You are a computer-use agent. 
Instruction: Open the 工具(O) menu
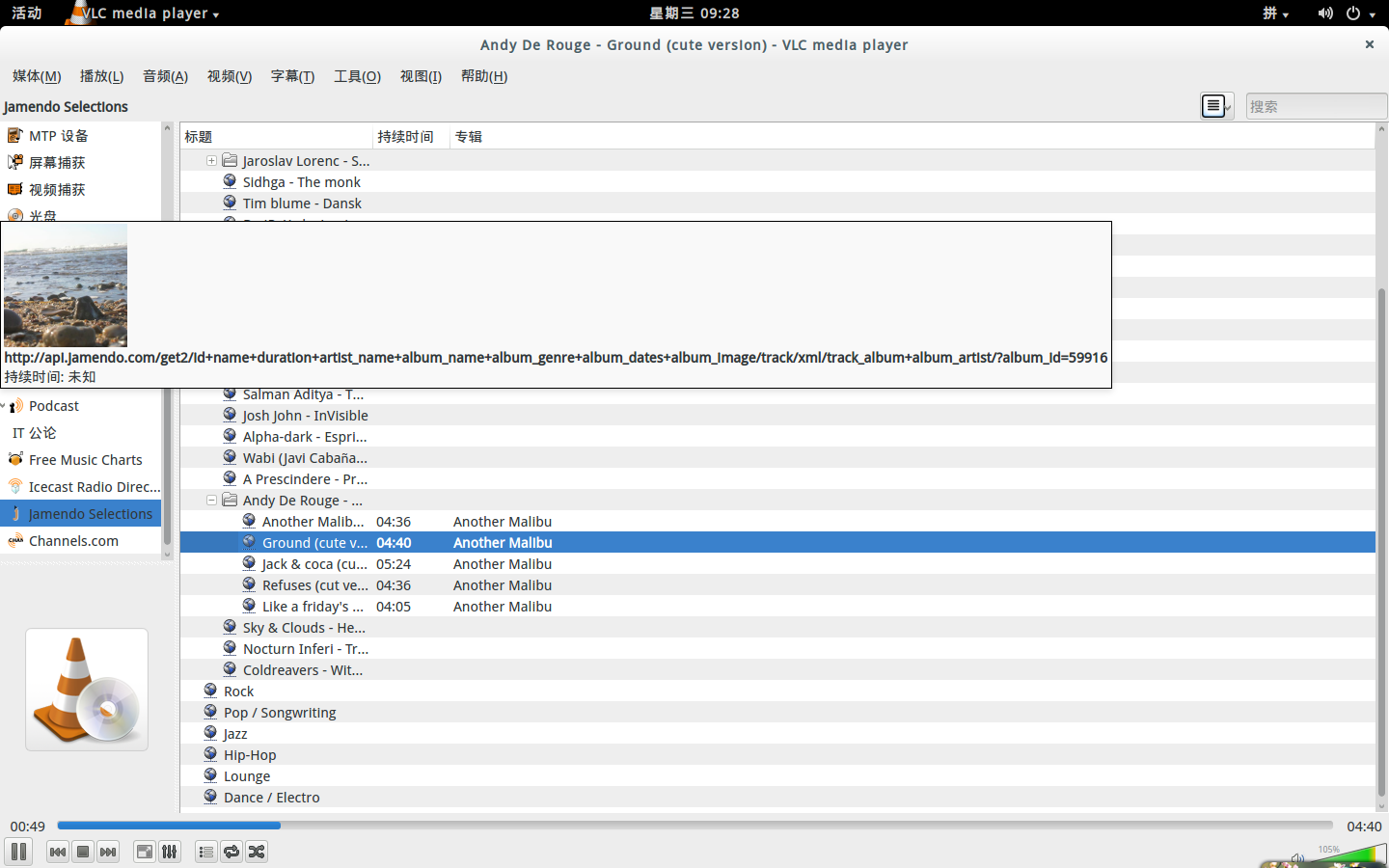coord(357,76)
